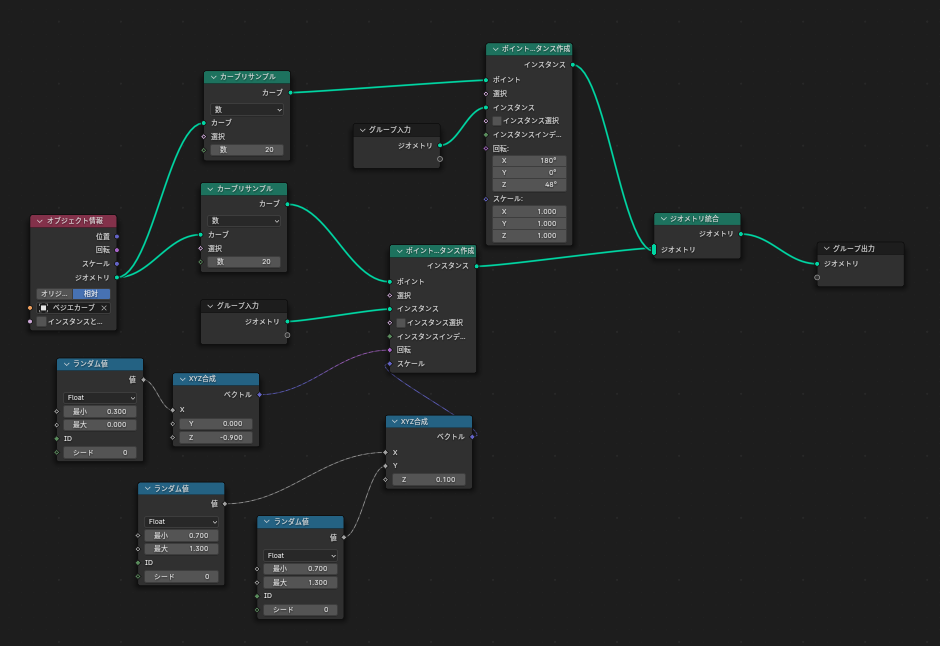
Task: Toggle インスタンス選択 checkbox in the top ポイント node
Action: tap(497, 121)
